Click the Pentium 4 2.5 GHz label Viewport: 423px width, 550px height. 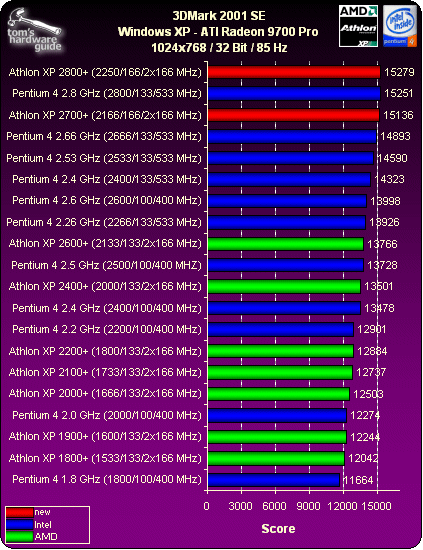pyautogui.click(x=106, y=265)
